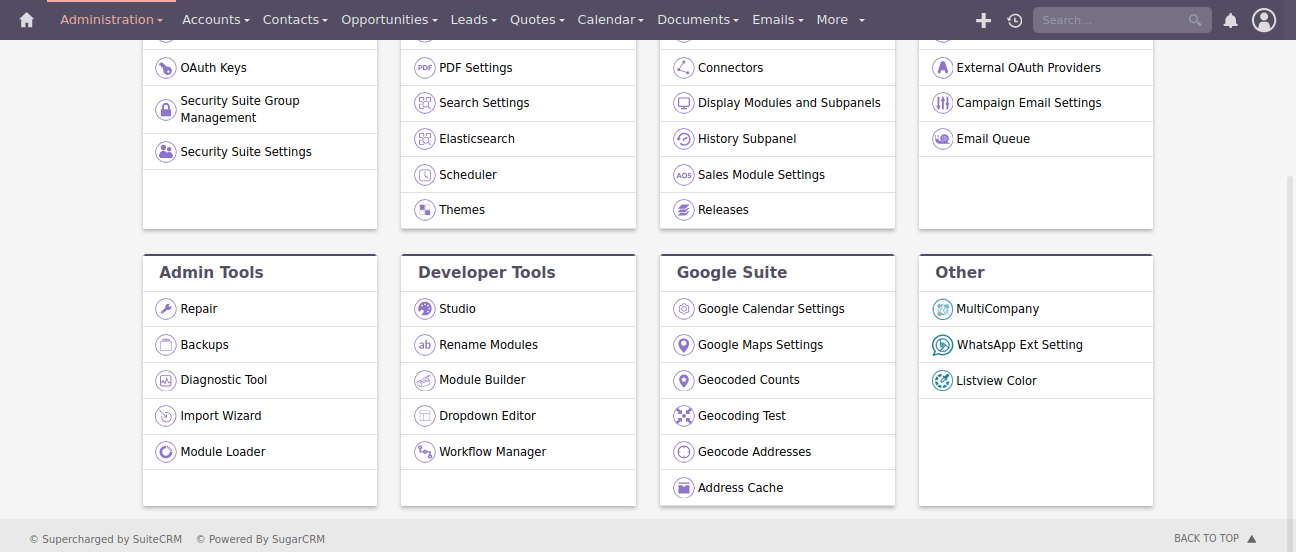Click the notifications bell icon

pyautogui.click(x=1231, y=20)
